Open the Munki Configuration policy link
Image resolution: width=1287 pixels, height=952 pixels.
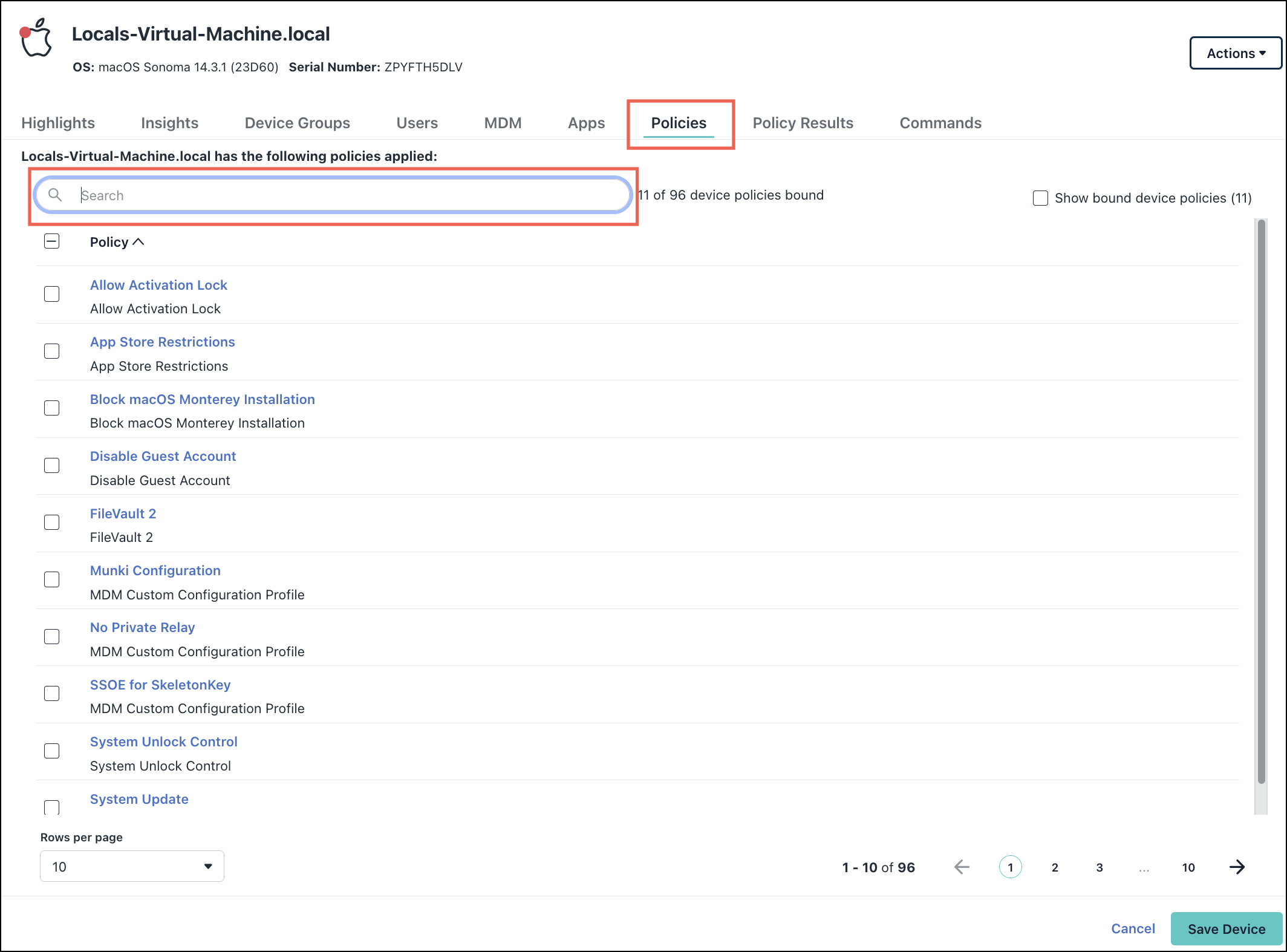click(155, 570)
